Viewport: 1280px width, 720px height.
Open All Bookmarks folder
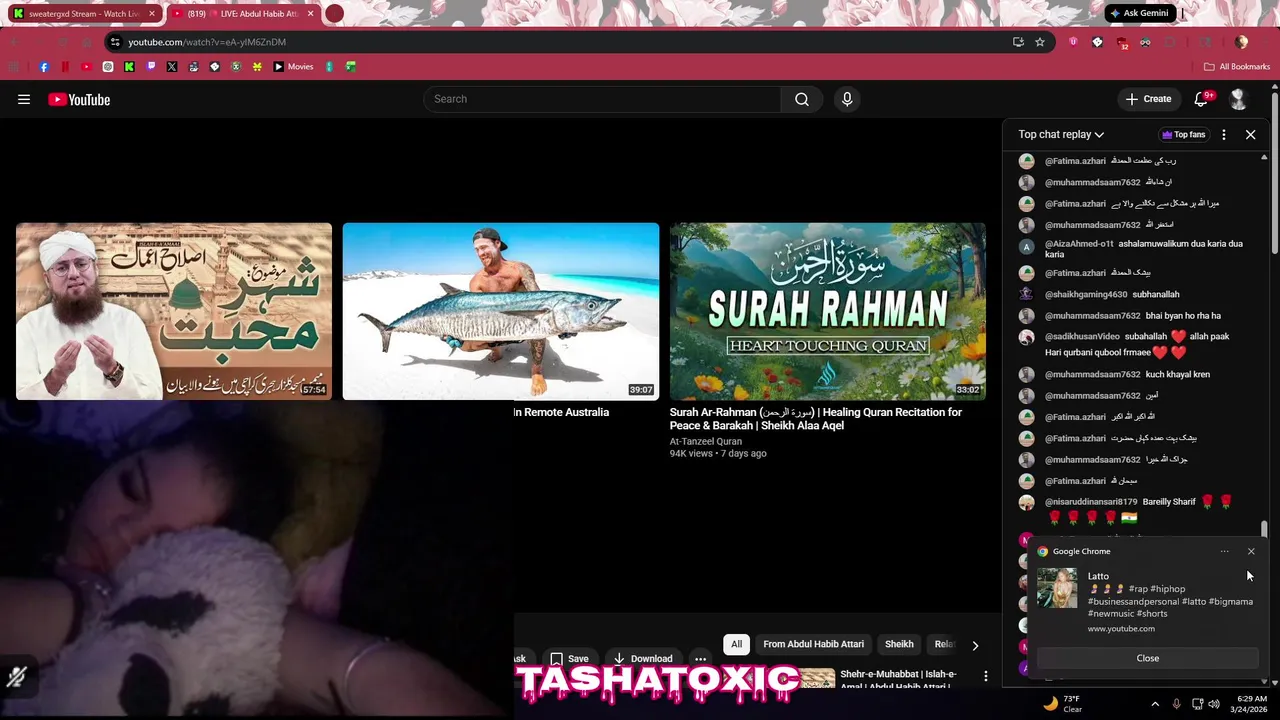point(1237,67)
